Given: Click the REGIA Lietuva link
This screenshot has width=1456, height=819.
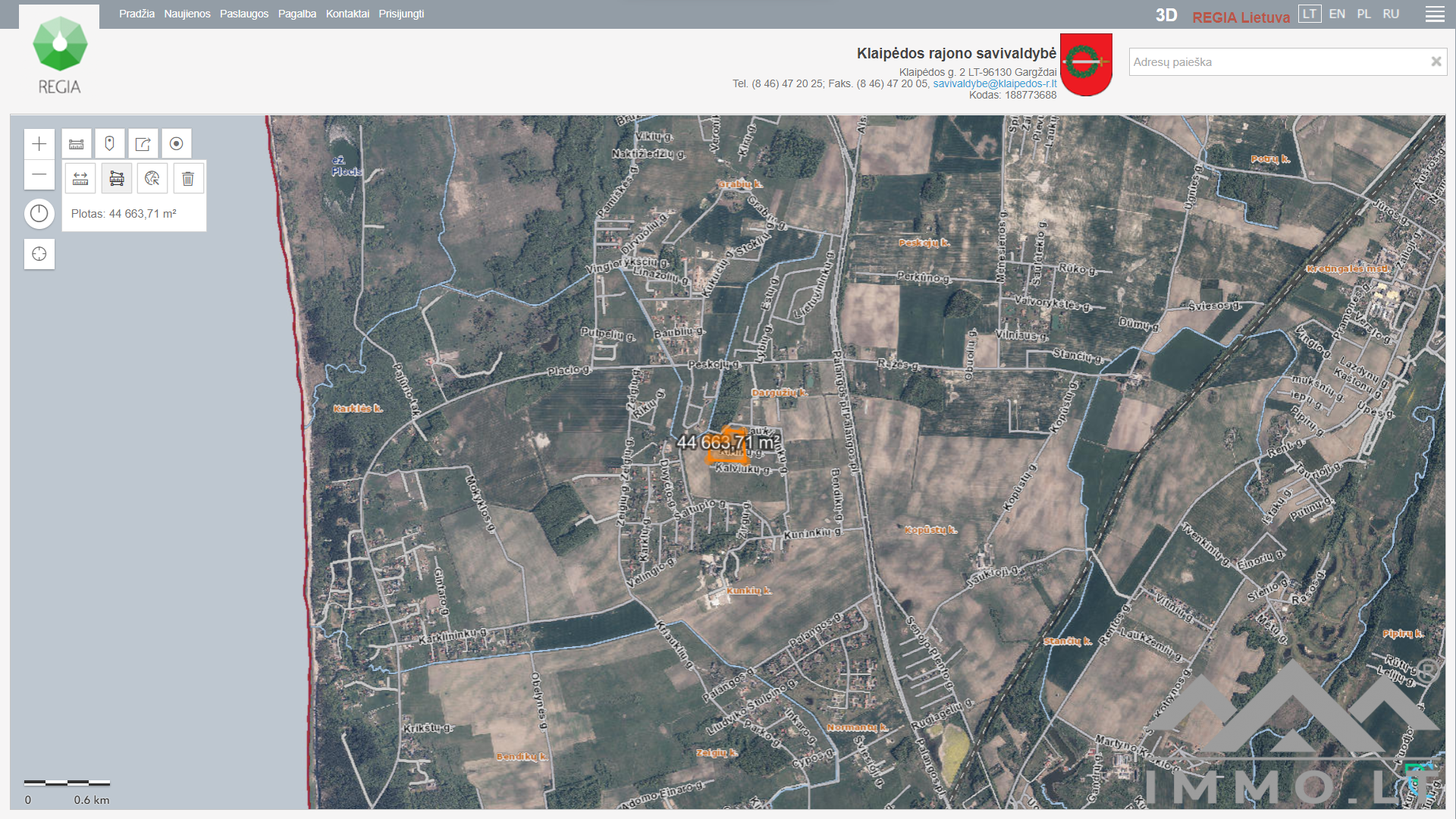Looking at the screenshot, I should tap(1241, 17).
